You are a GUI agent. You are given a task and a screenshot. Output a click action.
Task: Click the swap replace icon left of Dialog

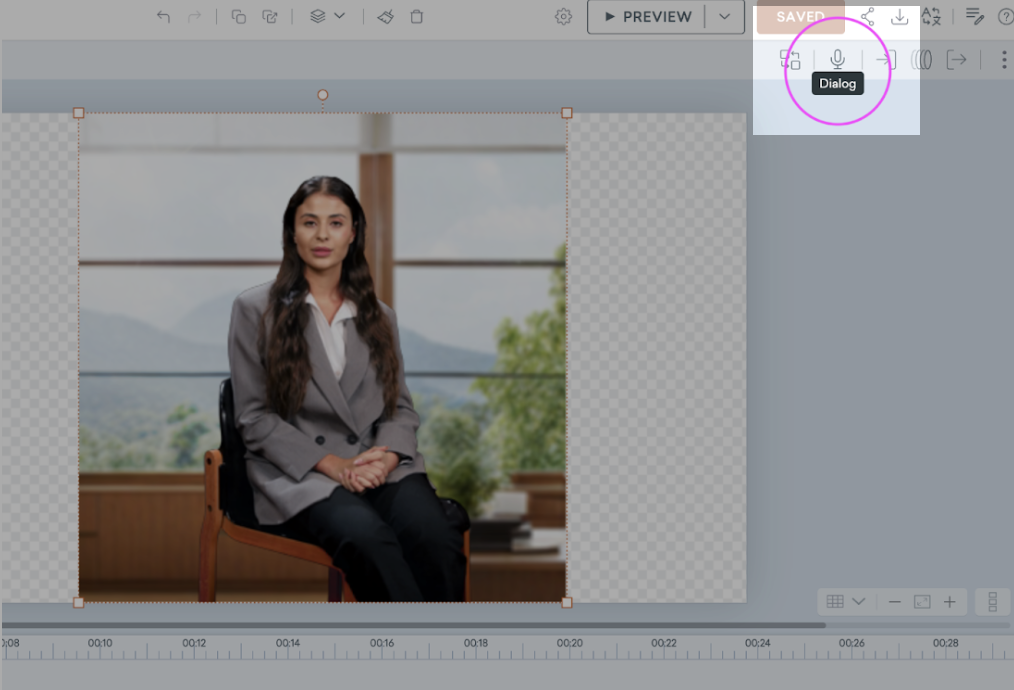coord(790,59)
